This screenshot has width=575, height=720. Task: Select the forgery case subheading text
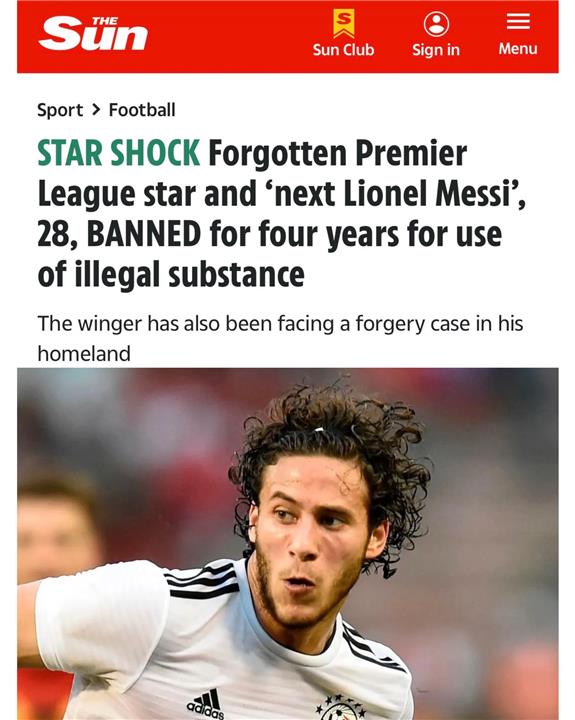(x=280, y=338)
